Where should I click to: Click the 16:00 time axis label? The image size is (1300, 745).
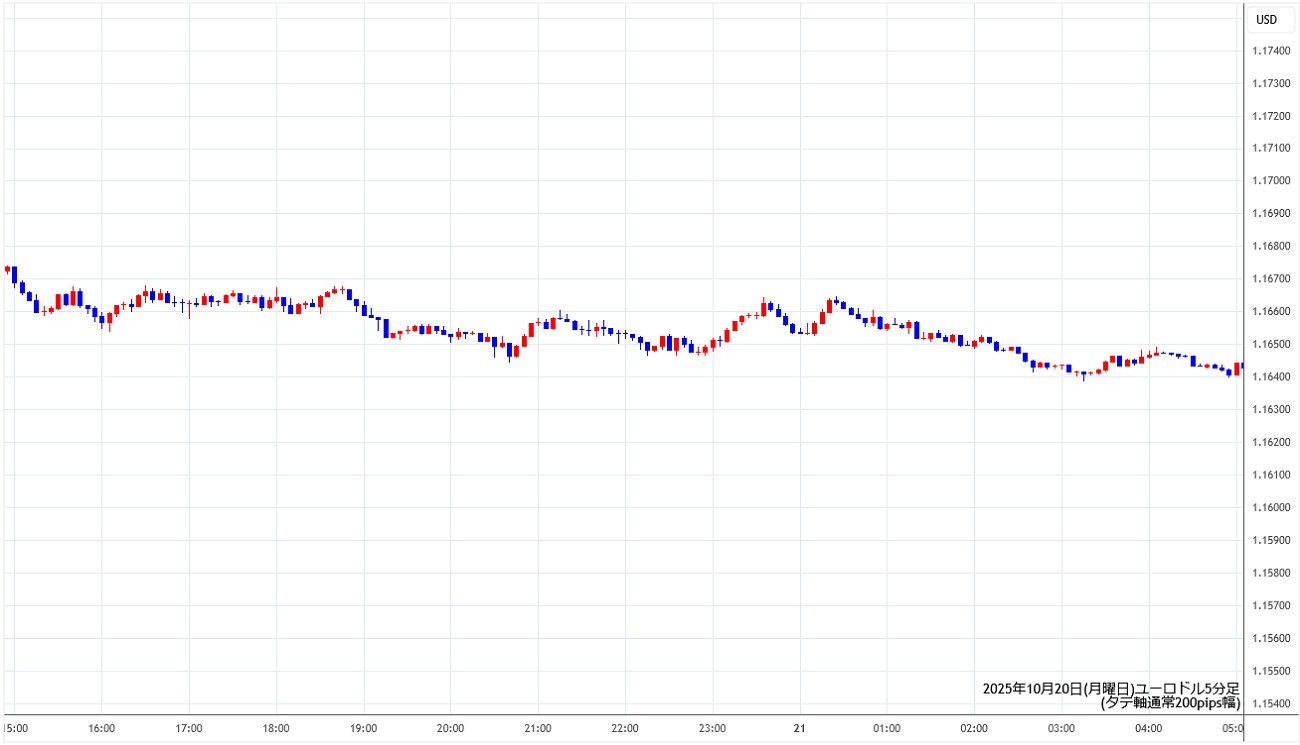tap(102, 728)
